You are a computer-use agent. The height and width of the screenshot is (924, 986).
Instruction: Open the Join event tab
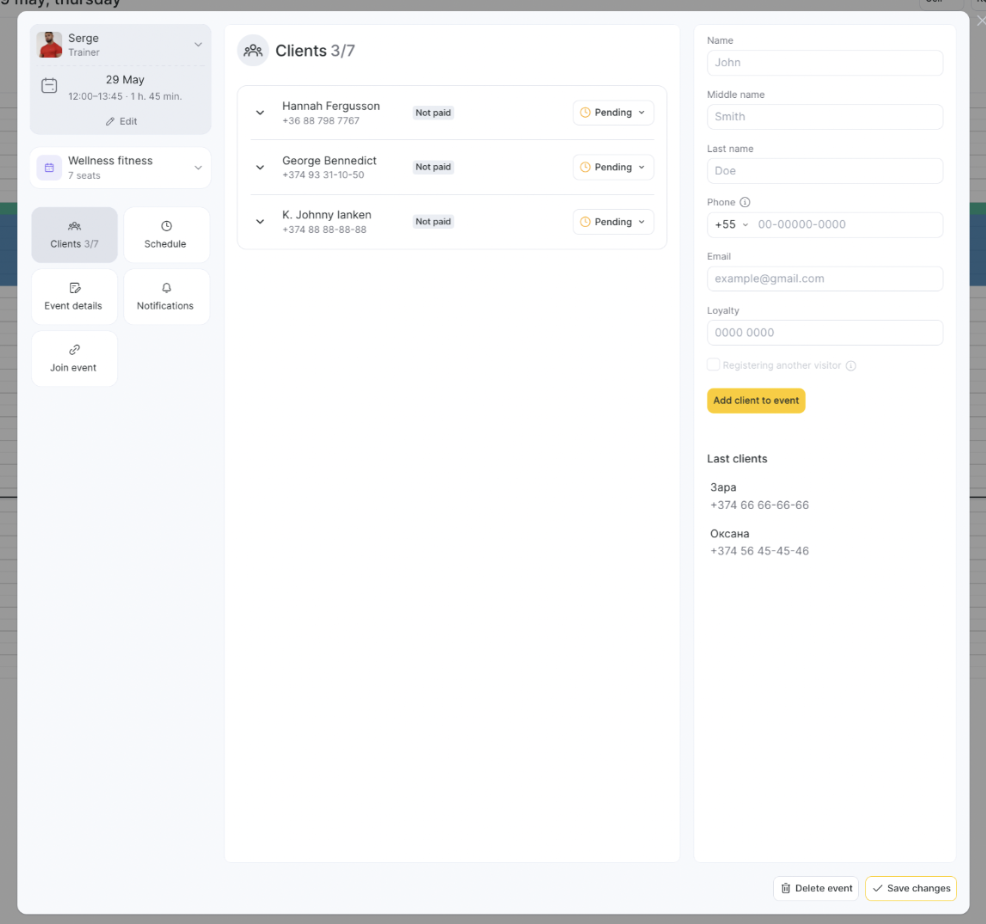click(74, 359)
